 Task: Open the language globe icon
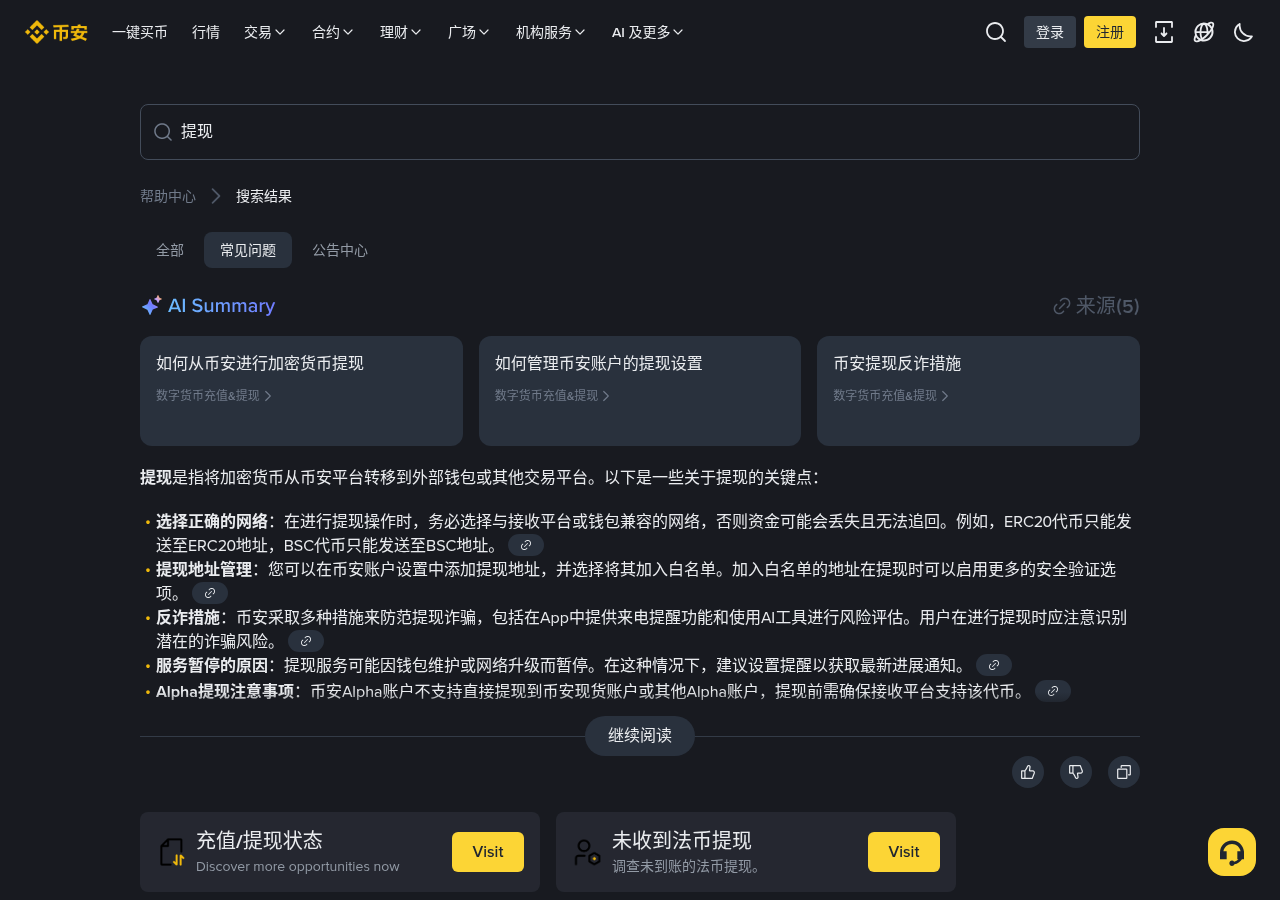(x=1204, y=32)
